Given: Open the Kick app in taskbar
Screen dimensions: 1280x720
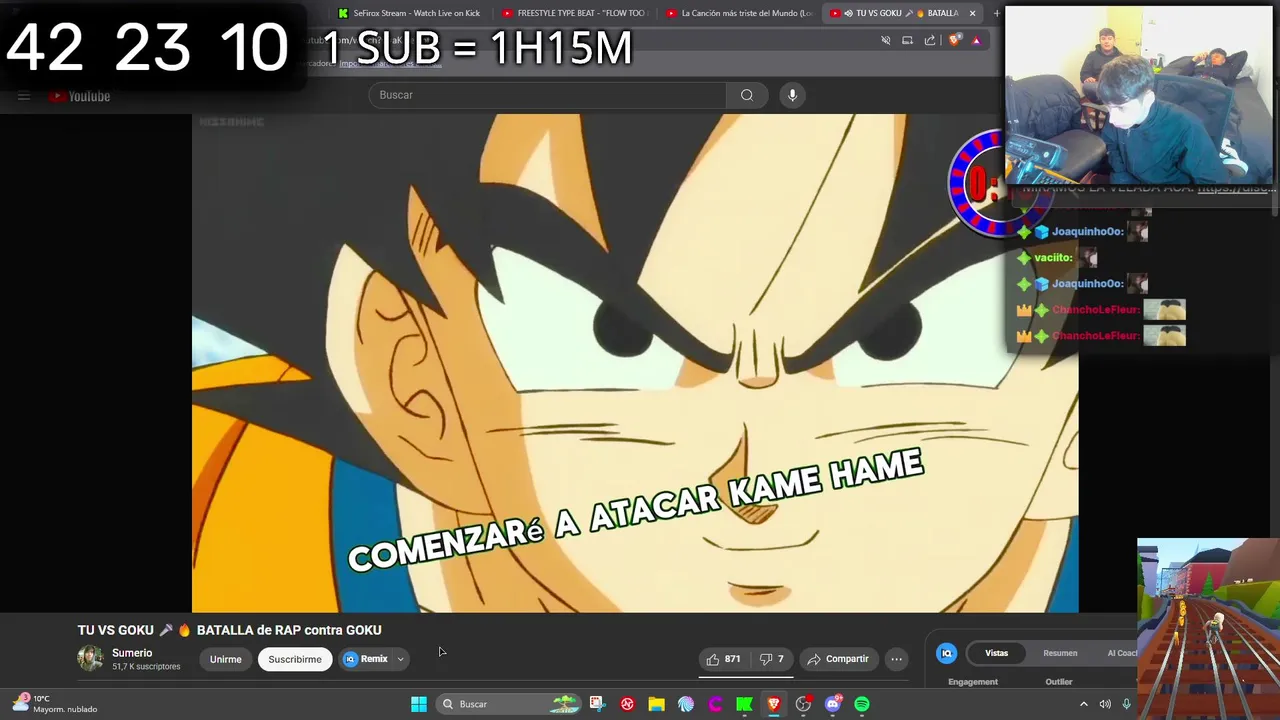Looking at the screenshot, I should 744,704.
